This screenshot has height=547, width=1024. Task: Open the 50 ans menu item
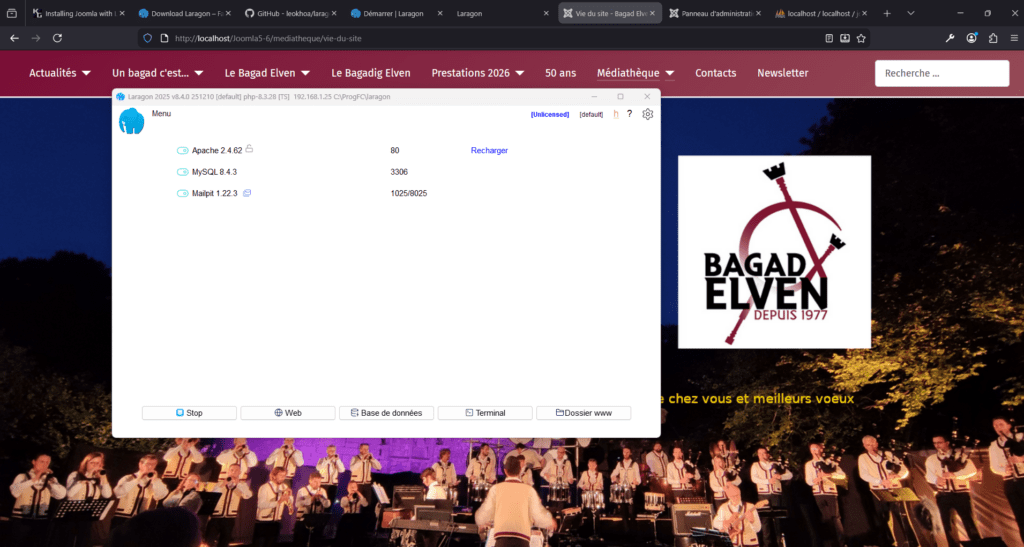(x=560, y=73)
